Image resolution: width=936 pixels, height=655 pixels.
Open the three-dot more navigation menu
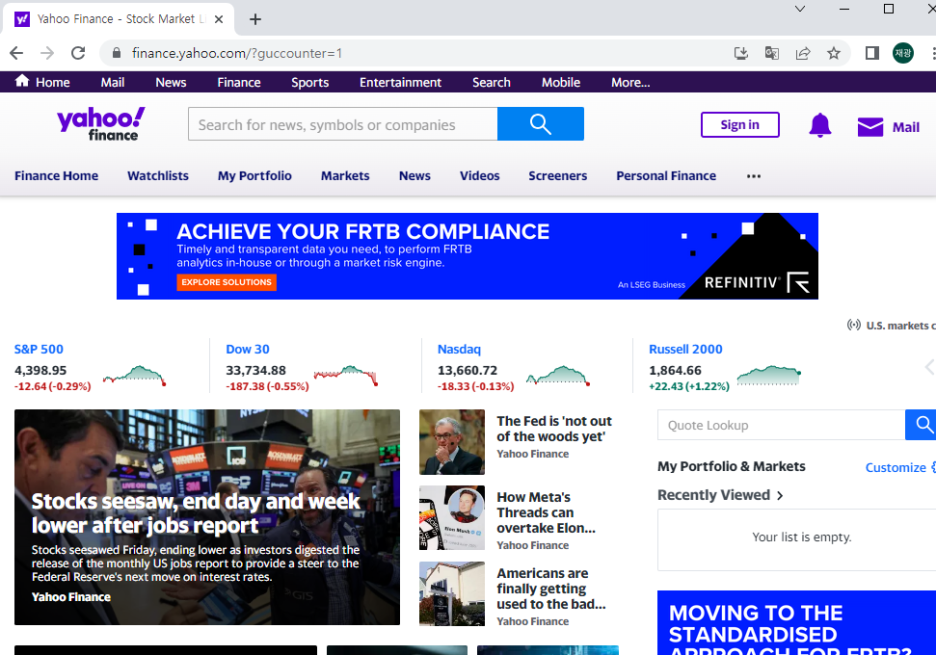(x=754, y=176)
